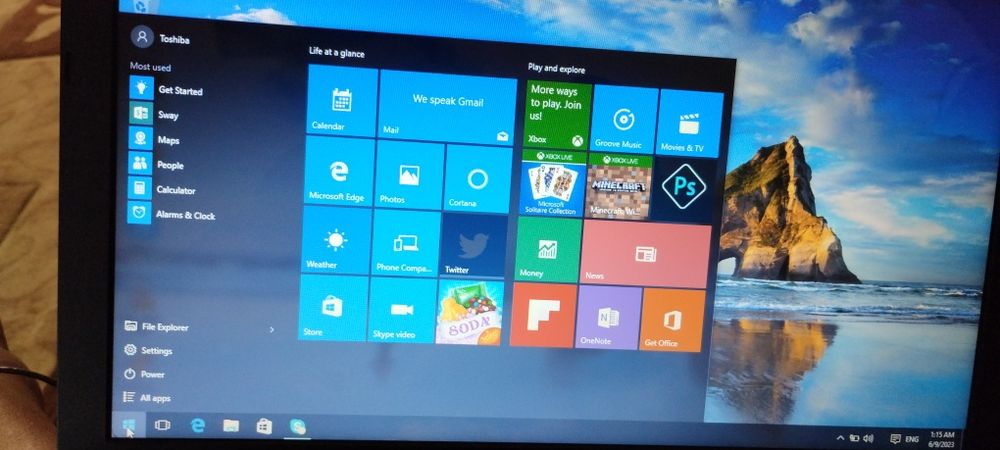The height and width of the screenshot is (450, 1000).
Task: Open the News tile
Action: (645, 254)
